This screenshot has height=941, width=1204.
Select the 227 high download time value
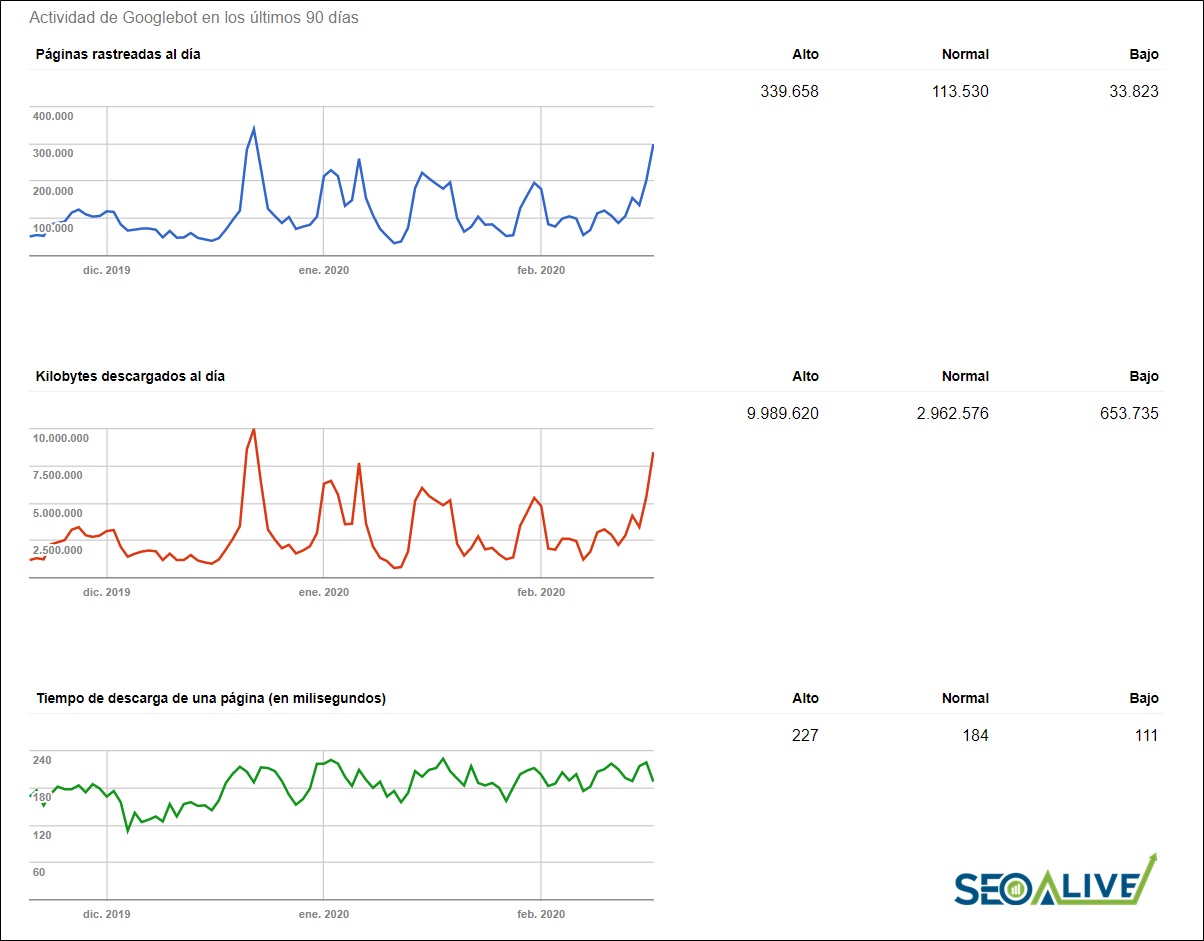click(x=804, y=736)
